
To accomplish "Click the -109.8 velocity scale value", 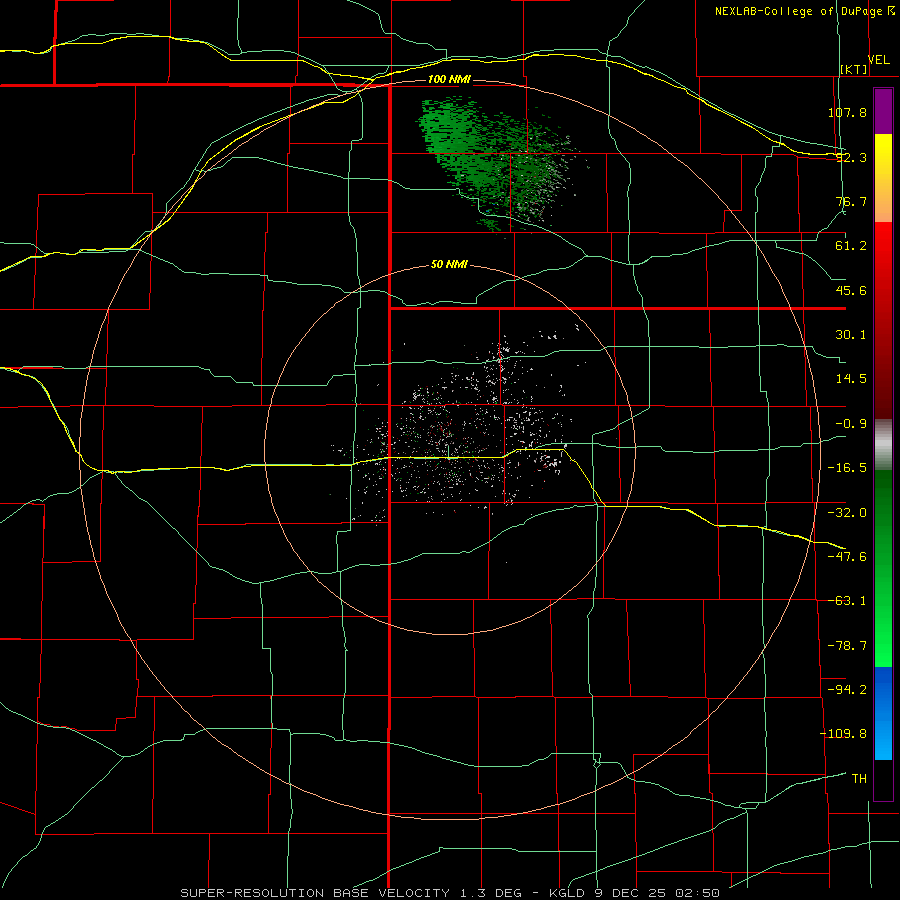I will [x=844, y=734].
